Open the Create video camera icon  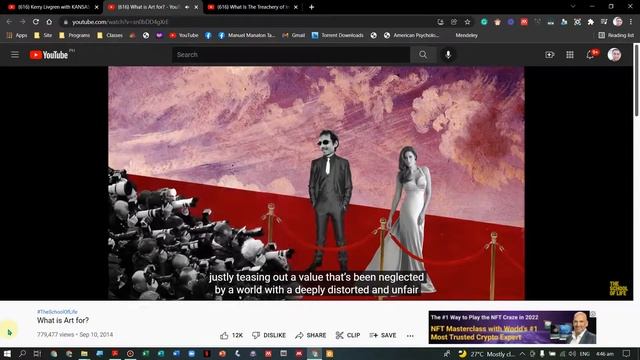549,55
